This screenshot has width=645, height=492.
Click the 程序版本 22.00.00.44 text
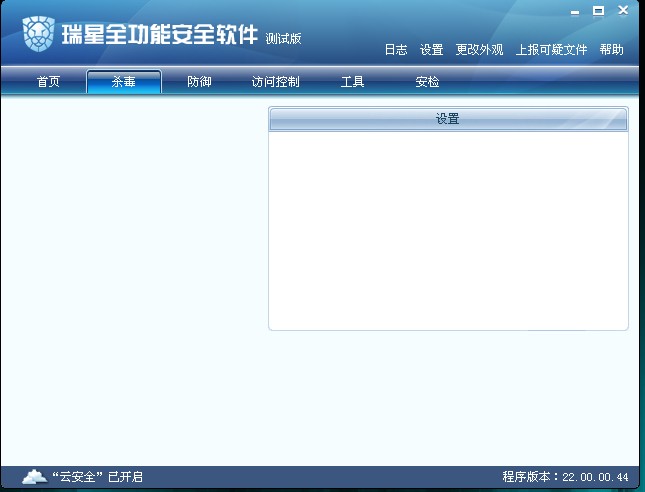pyautogui.click(x=566, y=477)
